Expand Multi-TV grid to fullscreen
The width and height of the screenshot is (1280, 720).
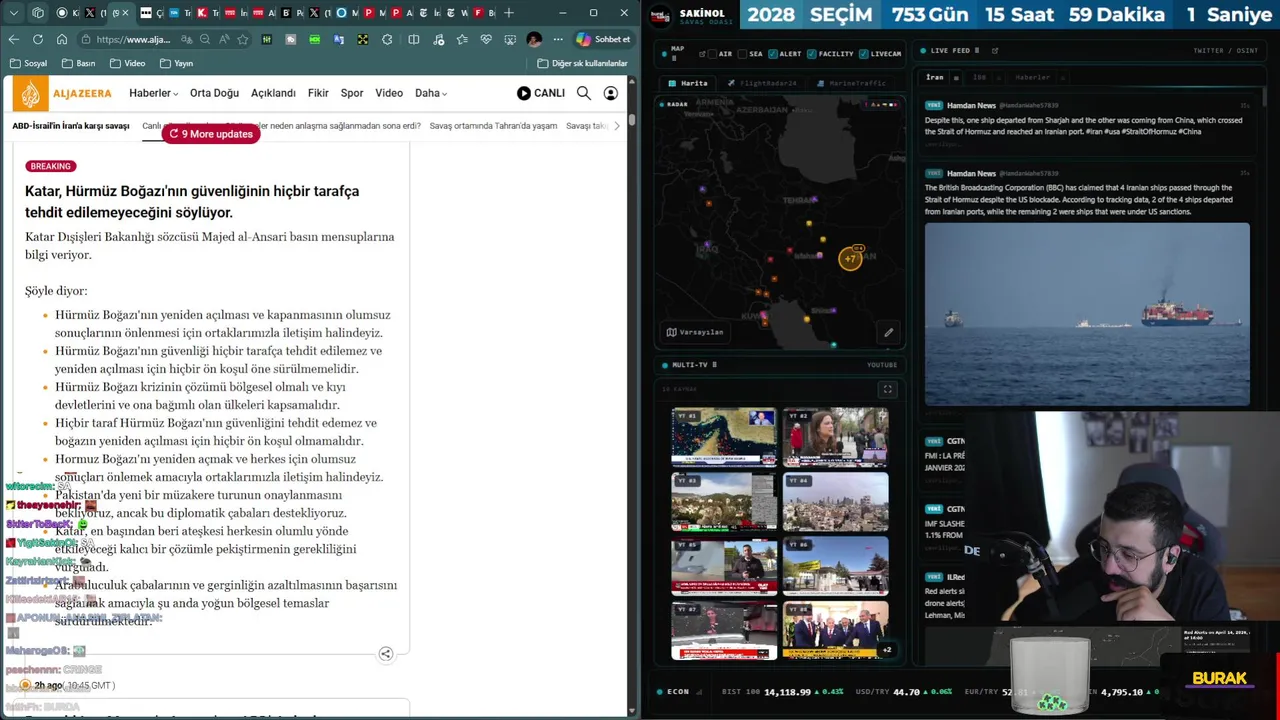click(x=887, y=389)
